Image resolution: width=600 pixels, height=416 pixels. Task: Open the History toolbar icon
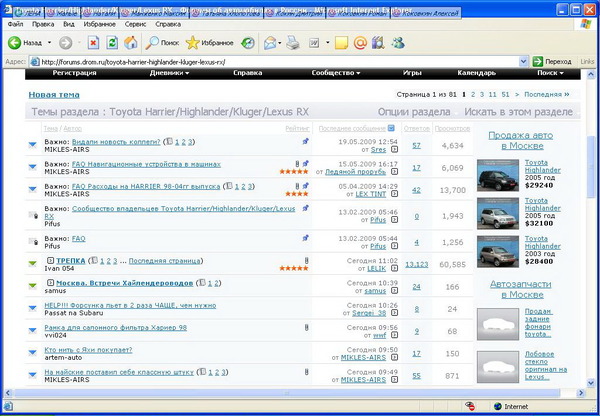coord(248,43)
